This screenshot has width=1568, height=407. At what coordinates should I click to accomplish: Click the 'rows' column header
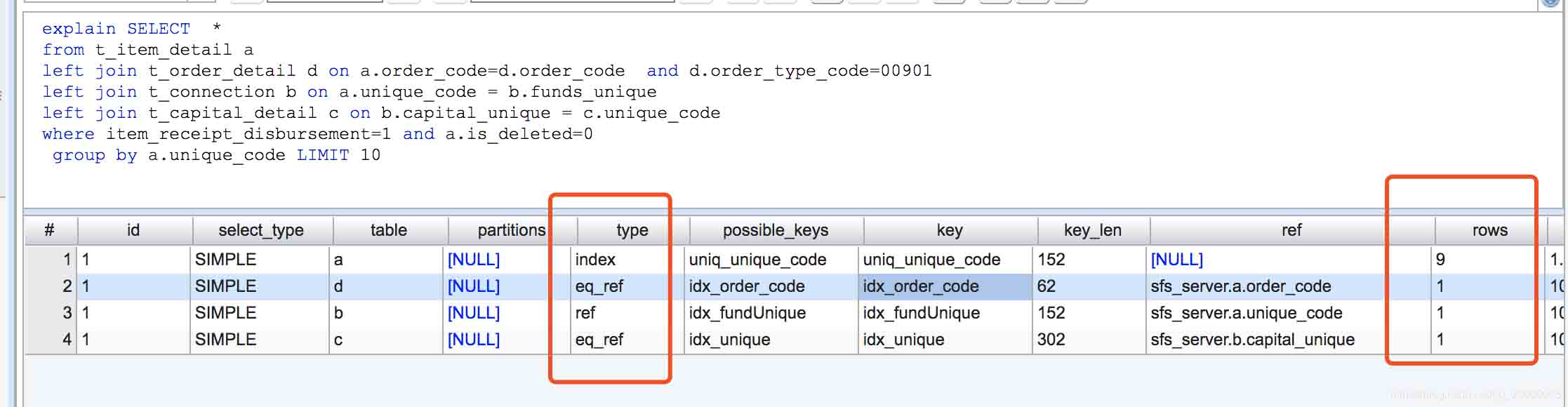[1489, 230]
